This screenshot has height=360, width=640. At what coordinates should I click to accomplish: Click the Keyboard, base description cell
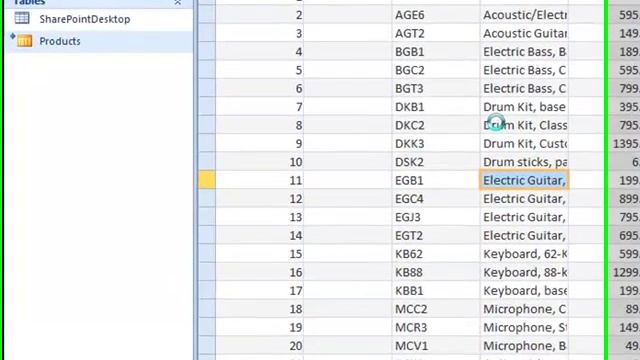point(524,290)
